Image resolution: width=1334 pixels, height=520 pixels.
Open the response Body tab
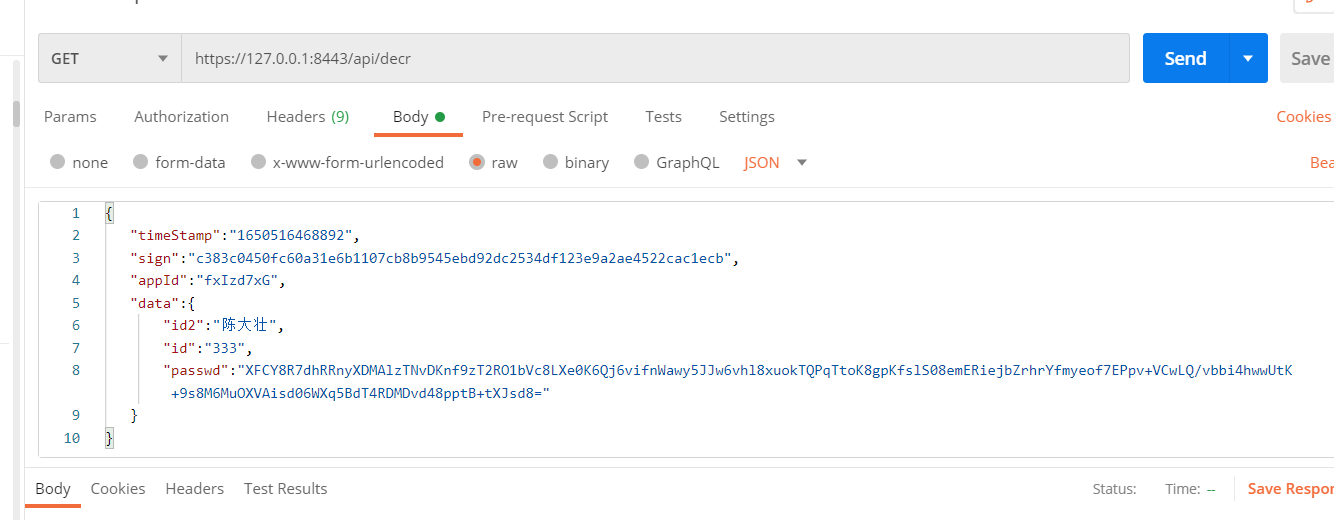[53, 489]
